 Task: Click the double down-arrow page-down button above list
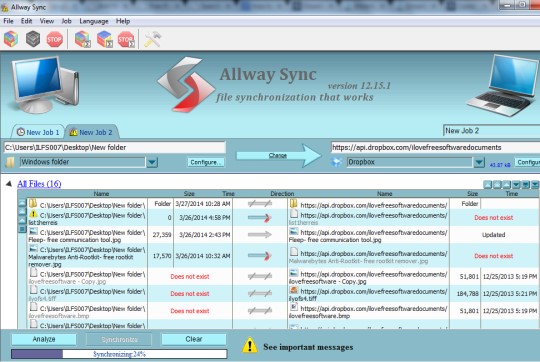526,185
